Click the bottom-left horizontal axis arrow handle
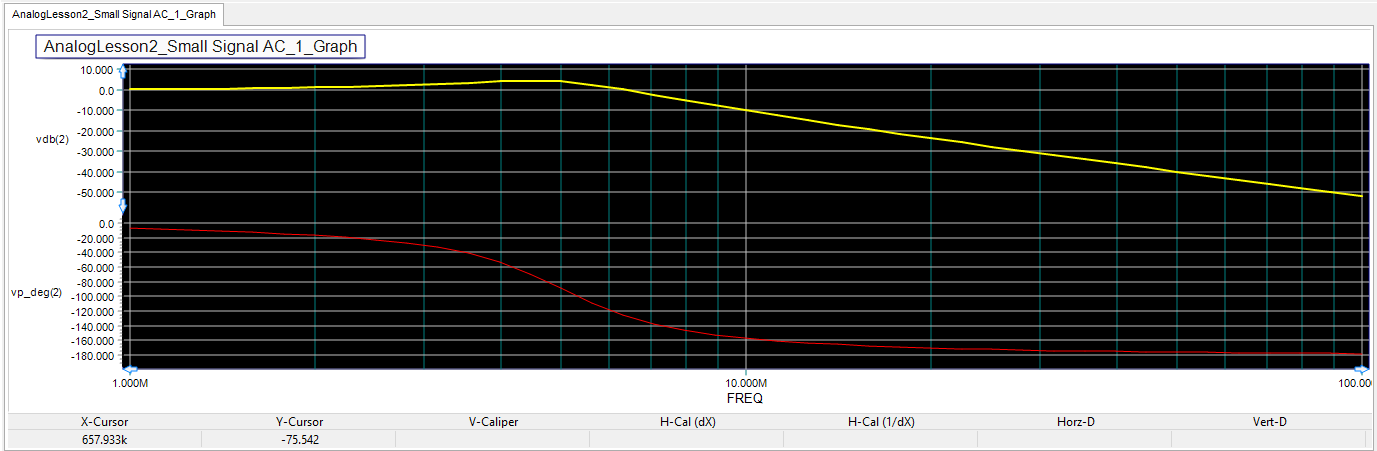 [129, 369]
